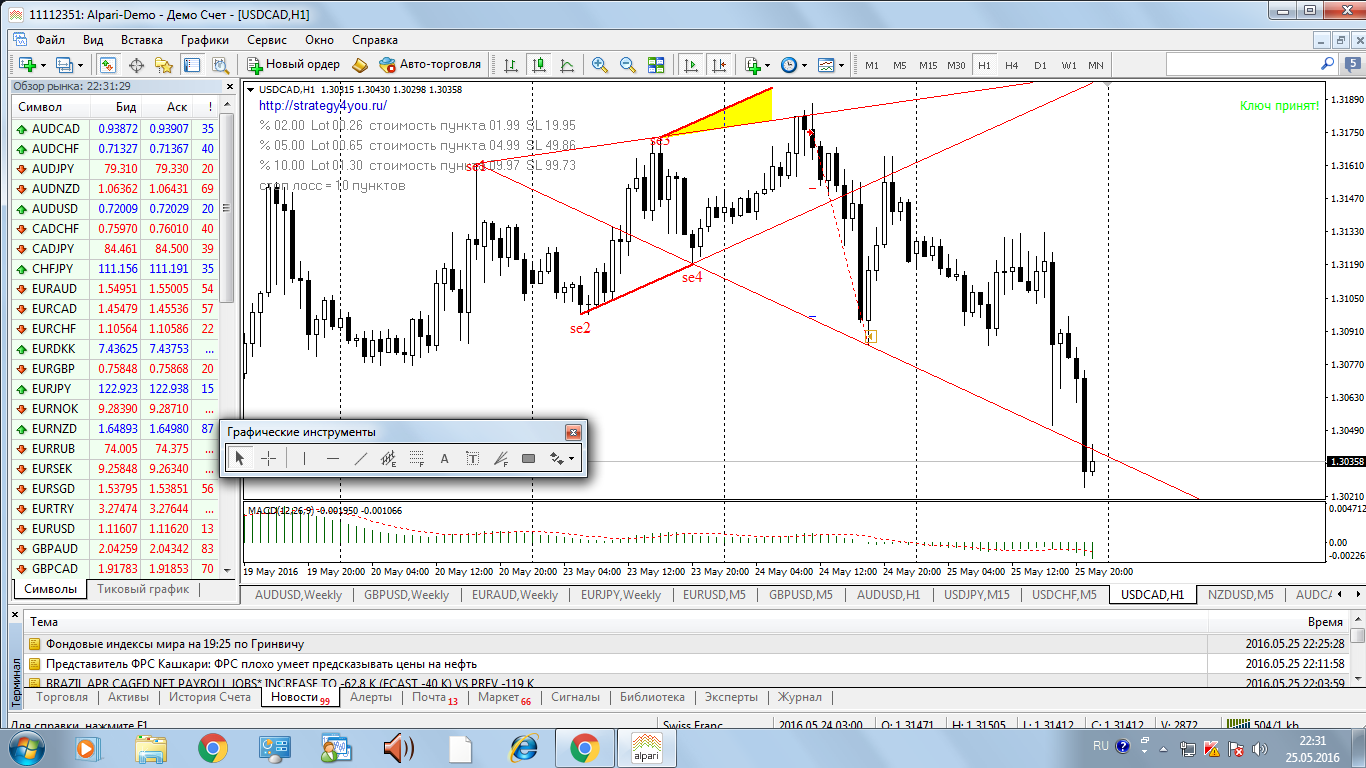Select the cursor arrow drawing tool
The width and height of the screenshot is (1366, 768).
pyautogui.click(x=240, y=459)
